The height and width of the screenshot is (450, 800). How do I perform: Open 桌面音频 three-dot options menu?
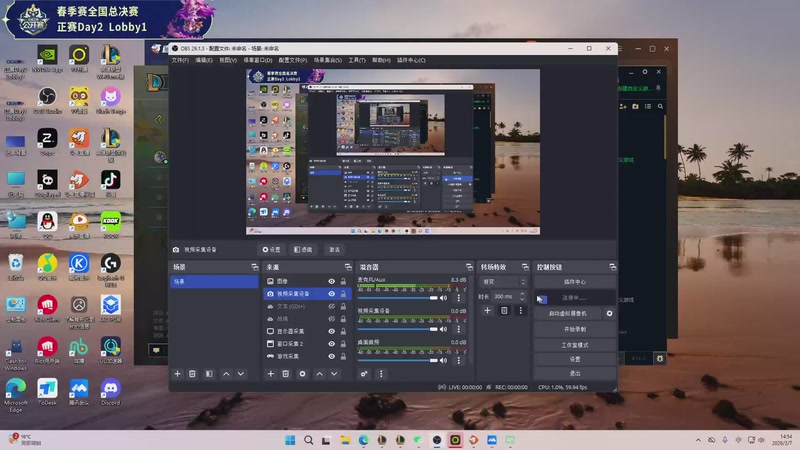click(458, 360)
